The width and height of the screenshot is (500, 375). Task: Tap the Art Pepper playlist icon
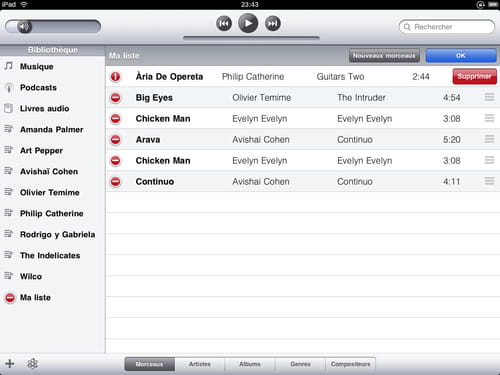click(x=8, y=150)
